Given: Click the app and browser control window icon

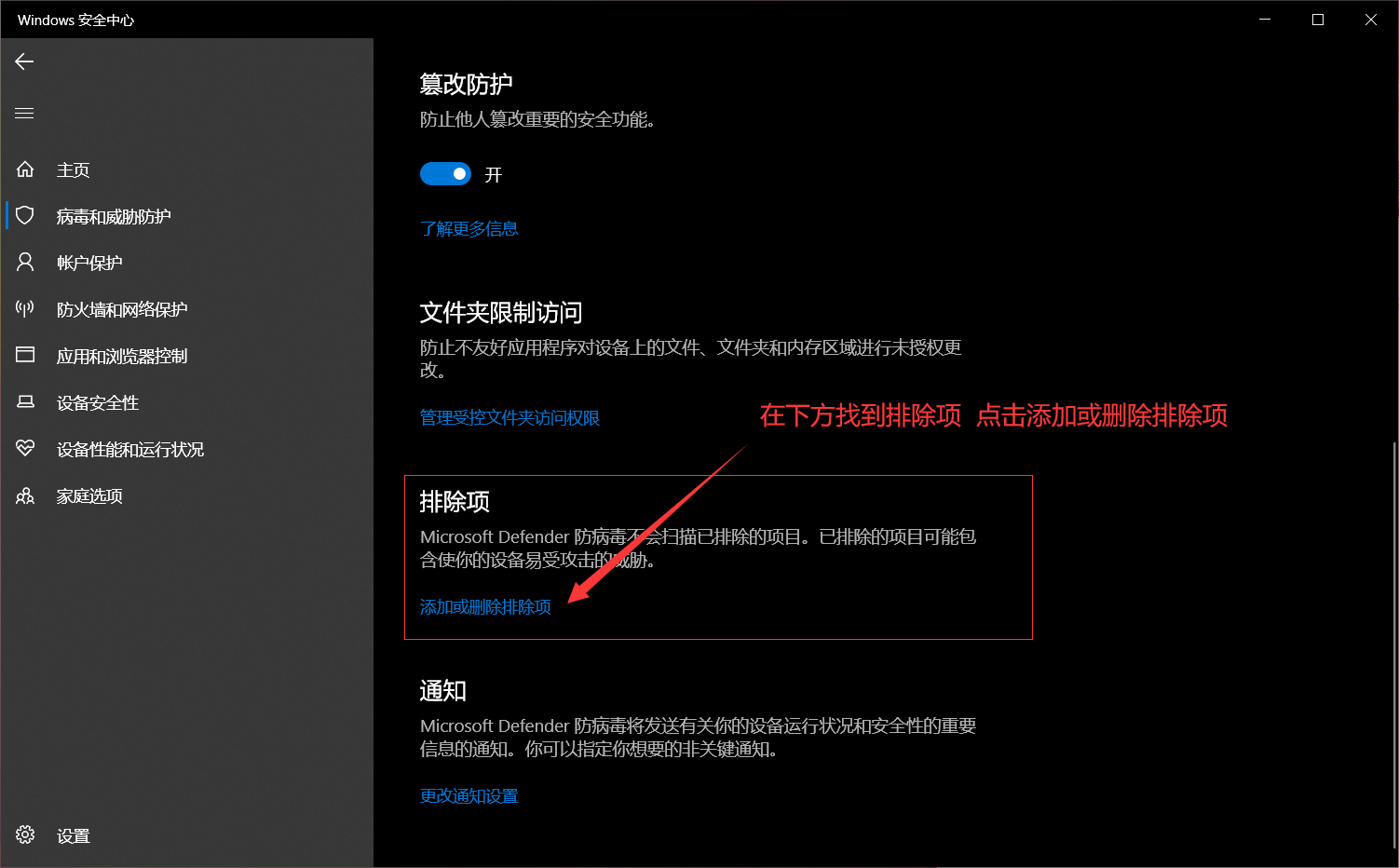Looking at the screenshot, I should [25, 355].
